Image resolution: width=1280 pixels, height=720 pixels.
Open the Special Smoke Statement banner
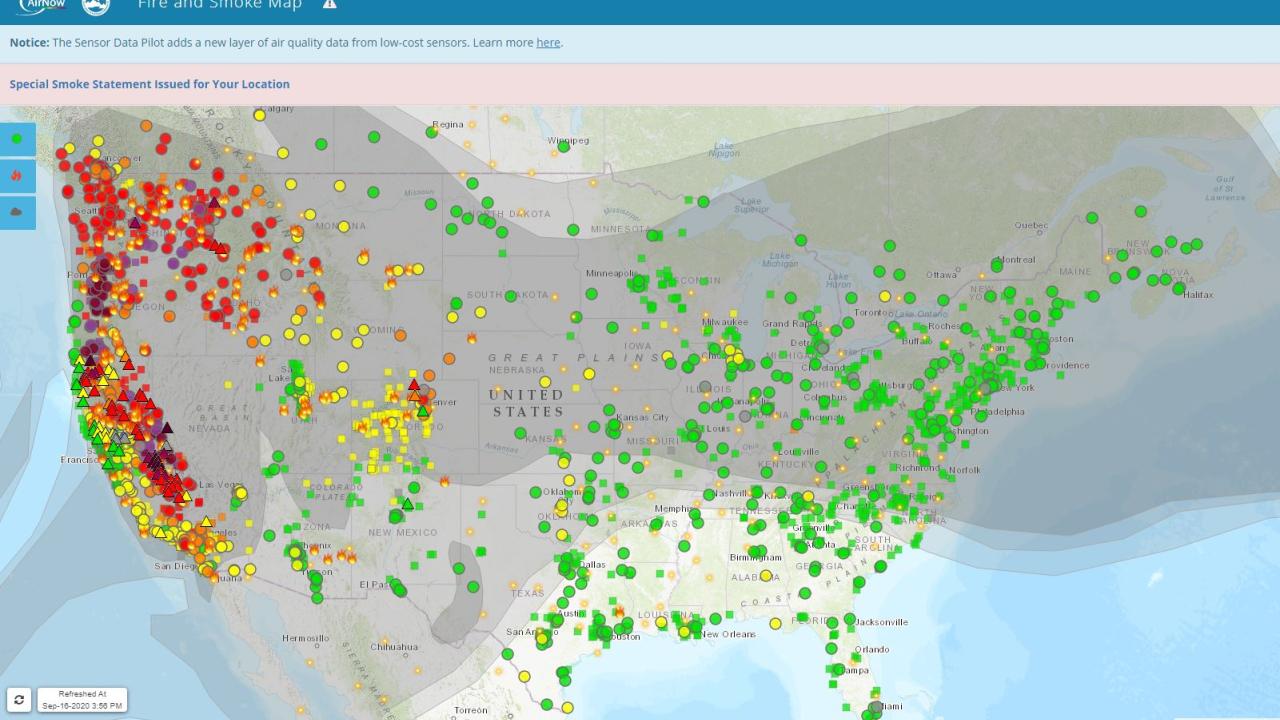click(148, 84)
